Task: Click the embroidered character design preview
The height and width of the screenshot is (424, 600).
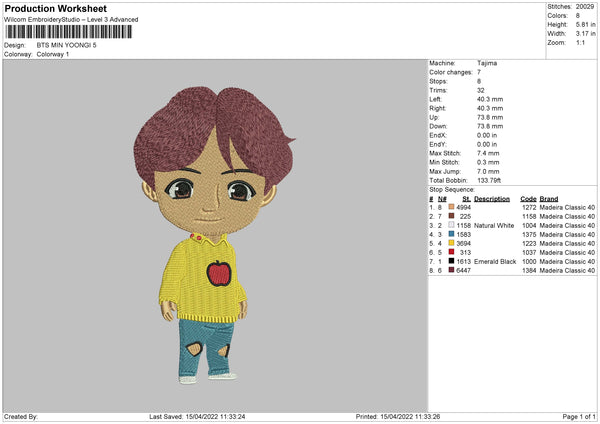Action: 215,236
